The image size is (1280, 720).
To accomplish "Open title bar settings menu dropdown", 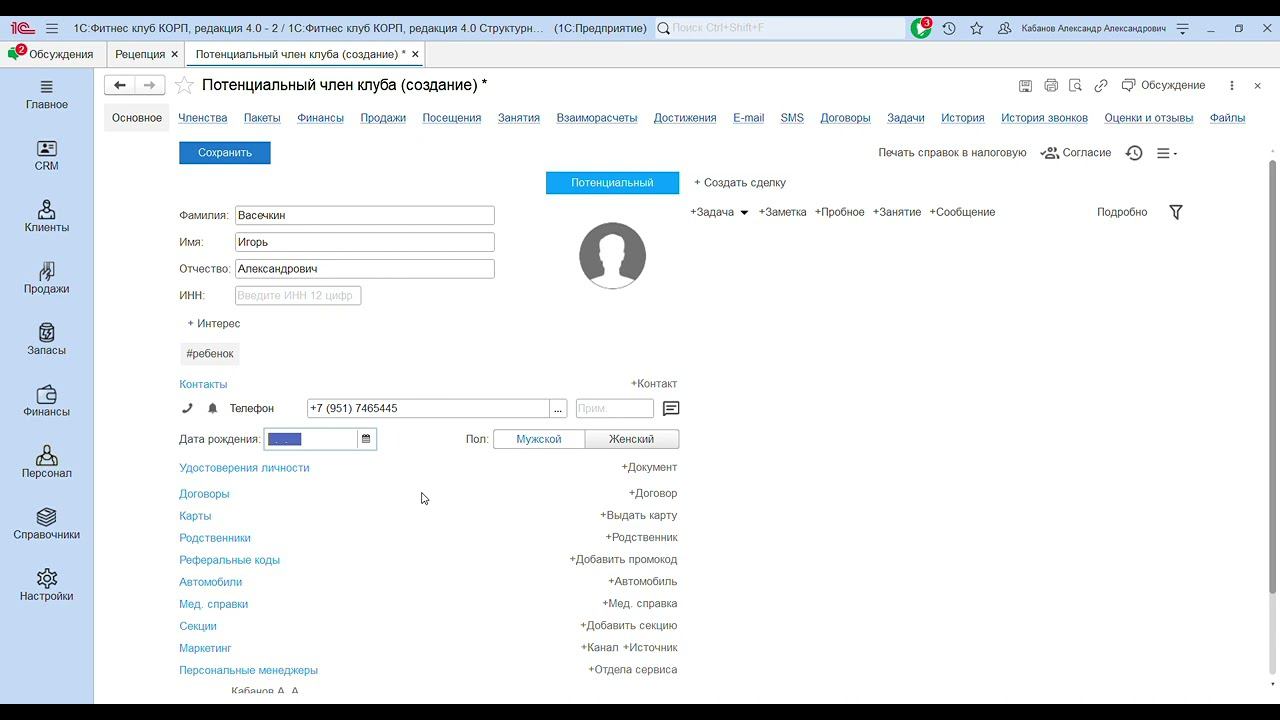I will click(x=1183, y=28).
